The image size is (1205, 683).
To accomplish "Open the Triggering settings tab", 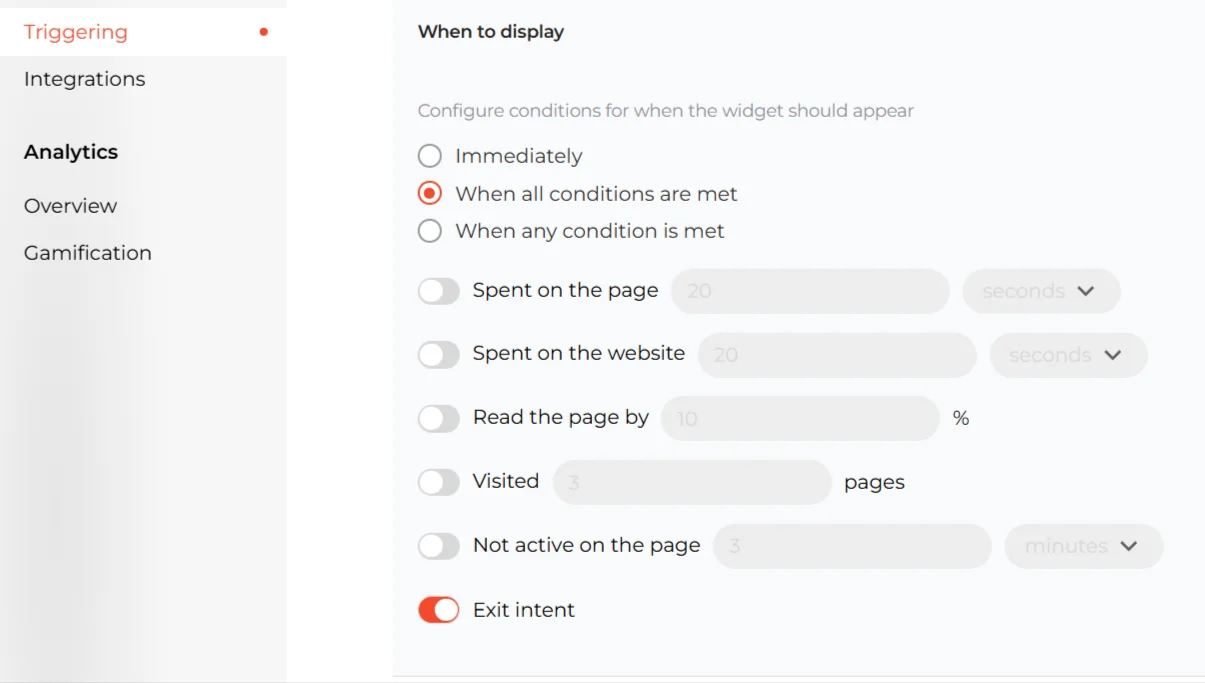I will (x=76, y=32).
